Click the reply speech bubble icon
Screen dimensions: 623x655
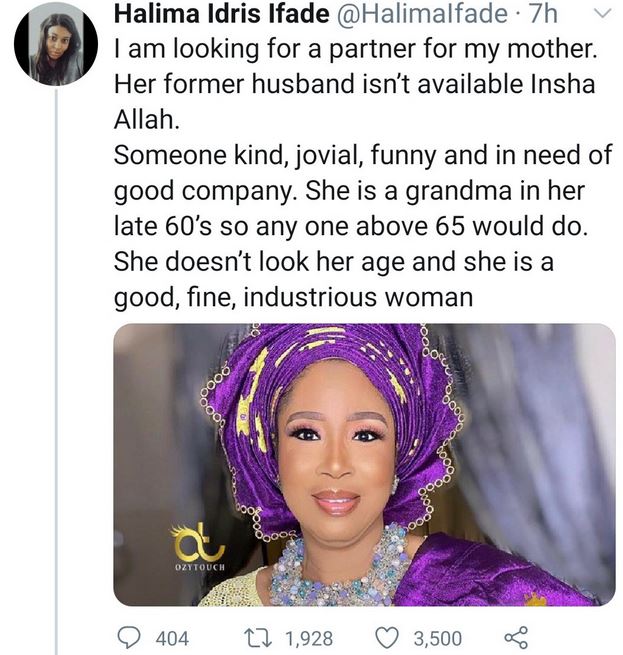pyautogui.click(x=131, y=637)
